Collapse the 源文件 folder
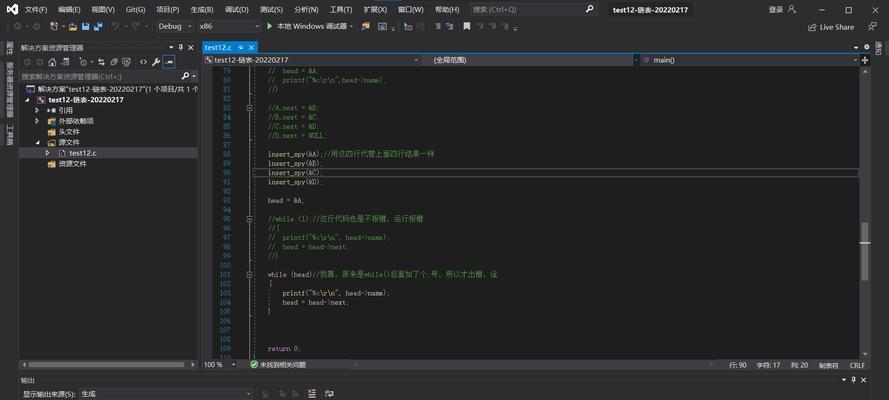Image resolution: width=889 pixels, height=400 pixels. tap(38, 142)
